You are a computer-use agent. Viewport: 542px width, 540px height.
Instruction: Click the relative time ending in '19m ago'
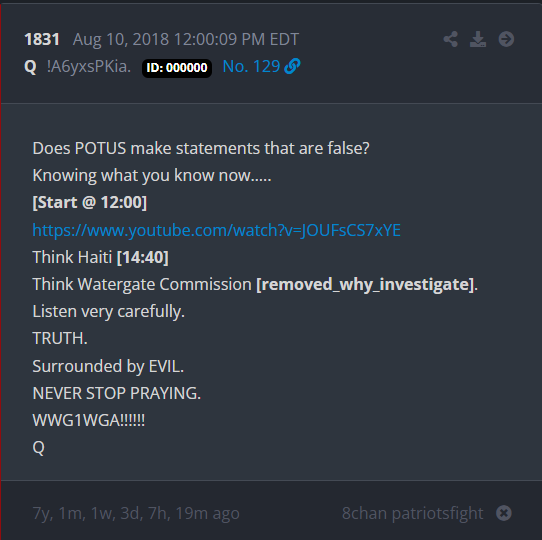pyautogui.click(x=136, y=514)
